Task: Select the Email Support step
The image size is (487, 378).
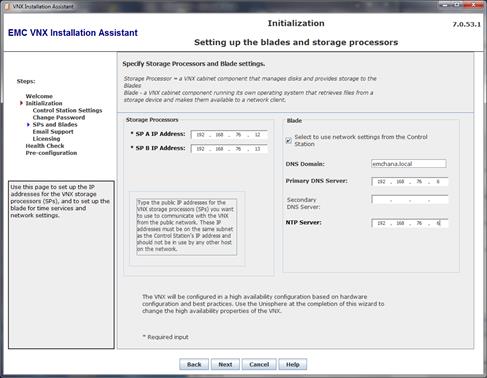Action: (x=53, y=131)
